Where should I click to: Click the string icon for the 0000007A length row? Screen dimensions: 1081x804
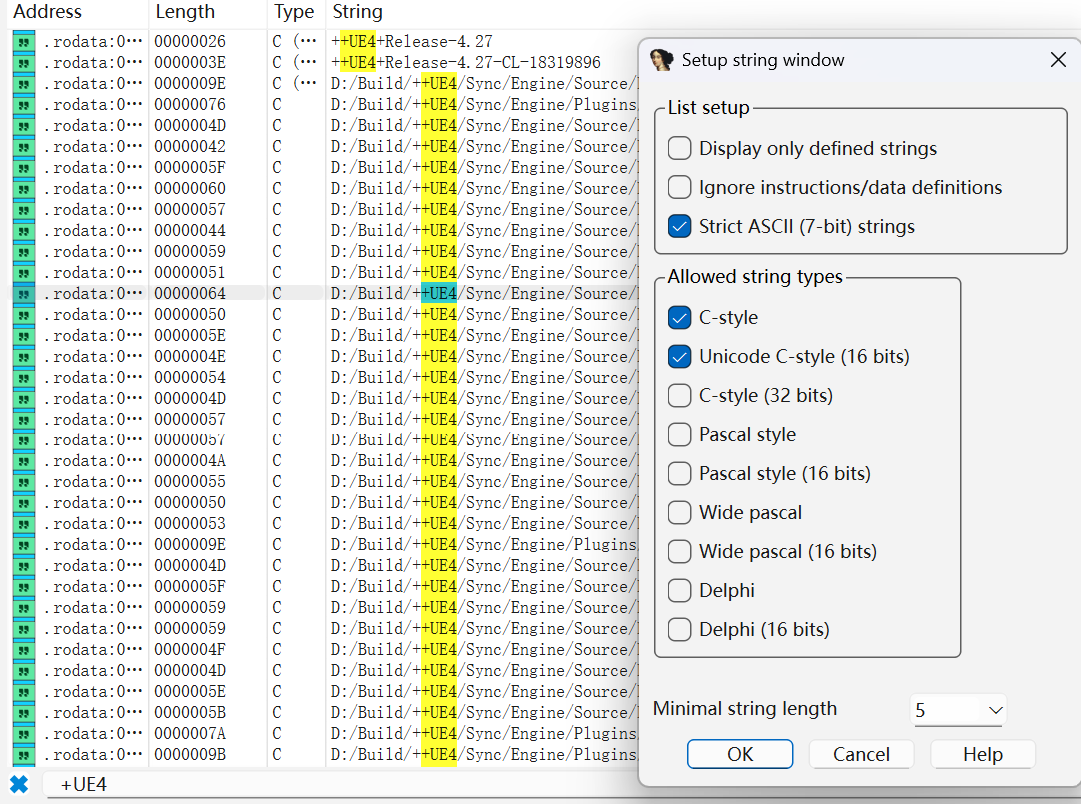pos(24,733)
